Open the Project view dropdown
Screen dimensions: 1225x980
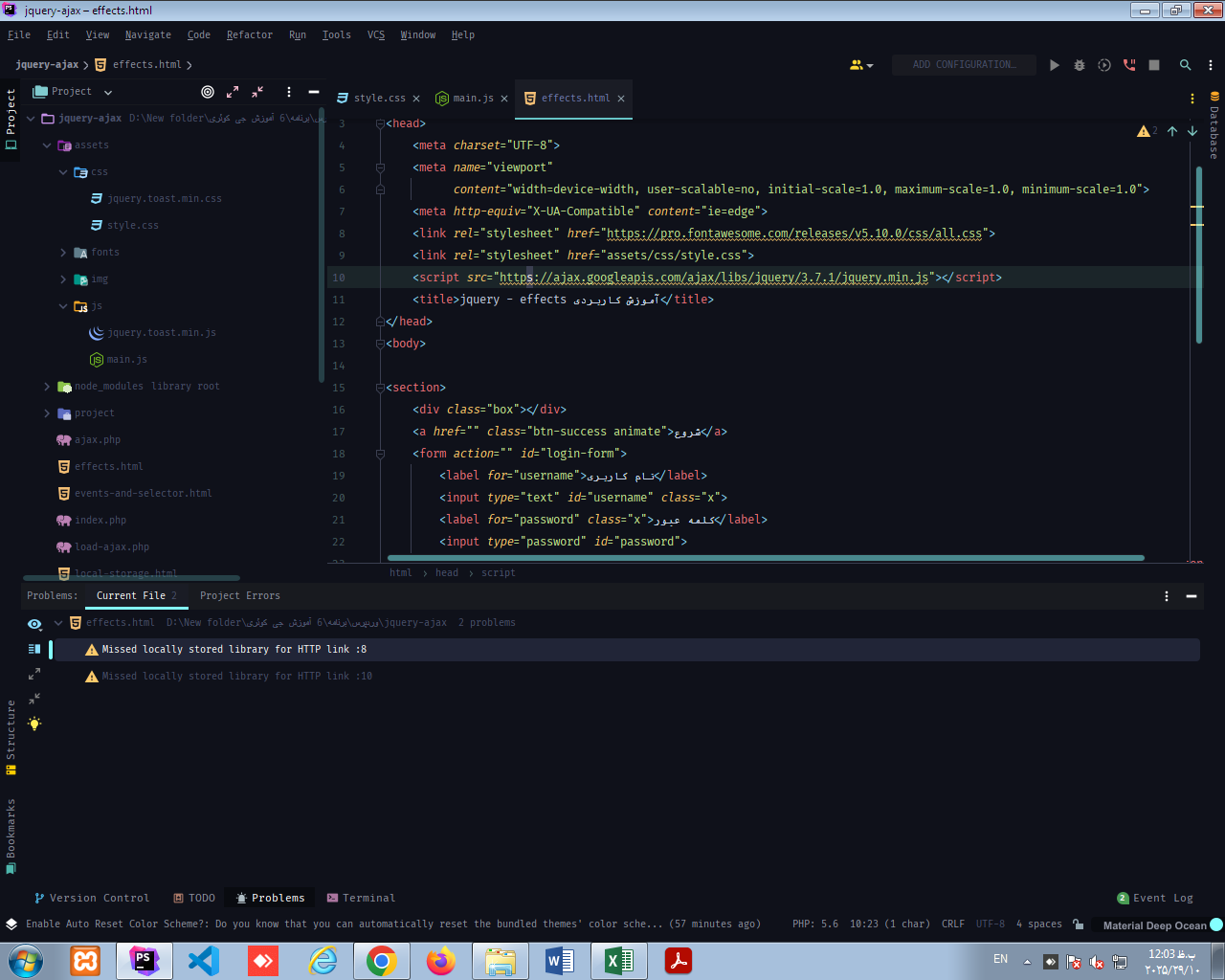pos(107,92)
